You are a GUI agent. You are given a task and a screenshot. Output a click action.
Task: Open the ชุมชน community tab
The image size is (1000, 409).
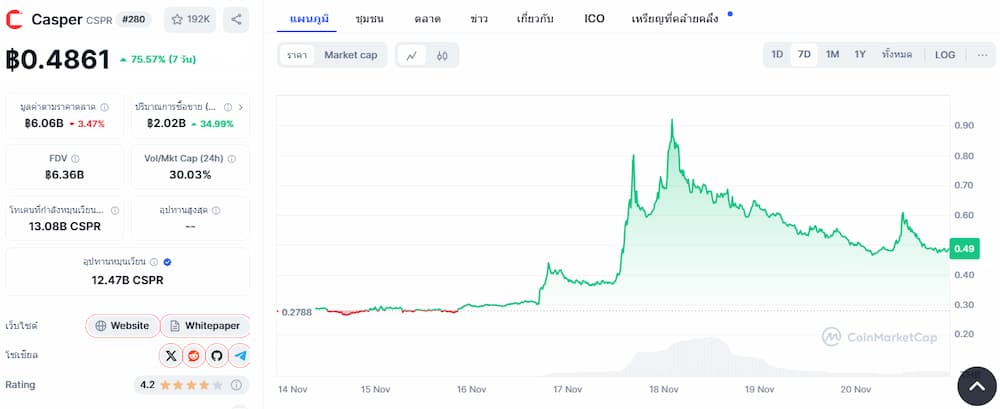(369, 19)
